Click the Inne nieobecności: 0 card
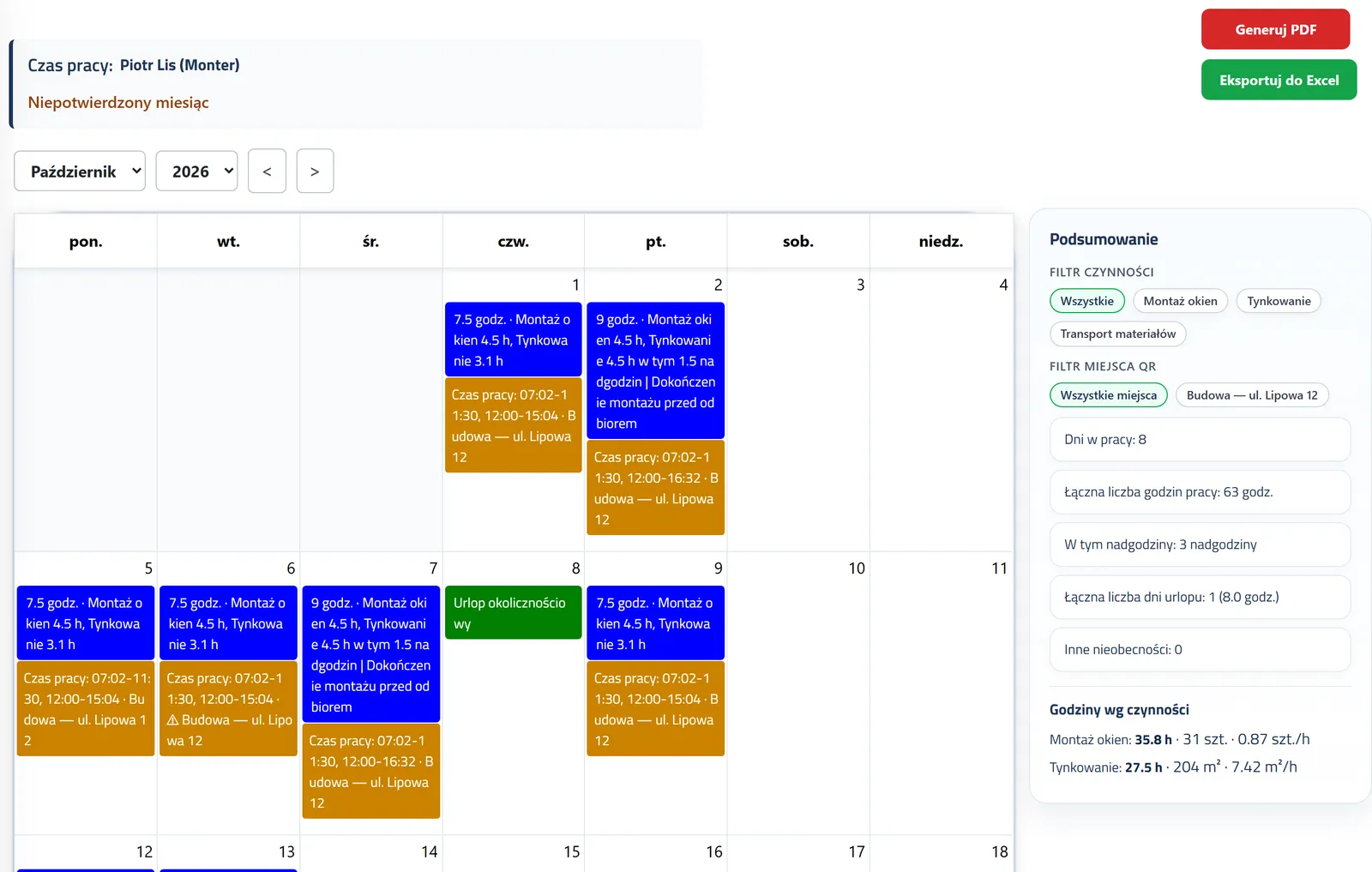The height and width of the screenshot is (872, 1372). 1200,649
